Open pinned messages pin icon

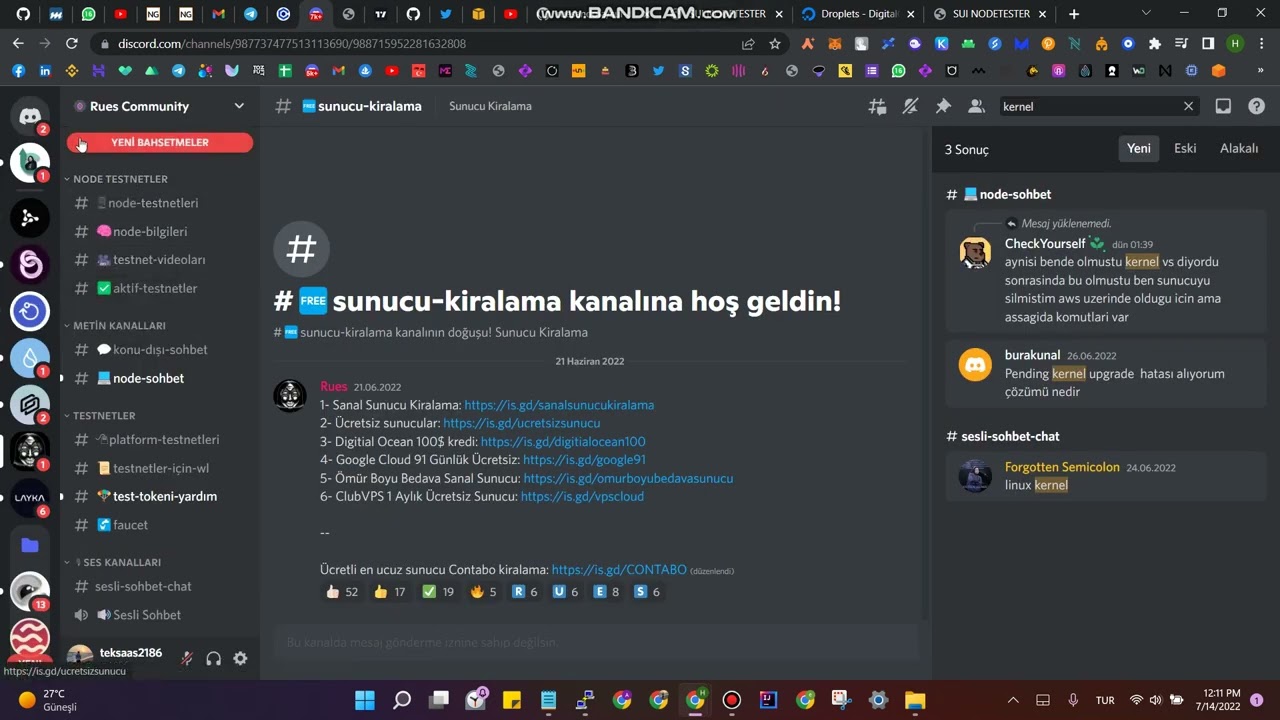click(x=943, y=106)
